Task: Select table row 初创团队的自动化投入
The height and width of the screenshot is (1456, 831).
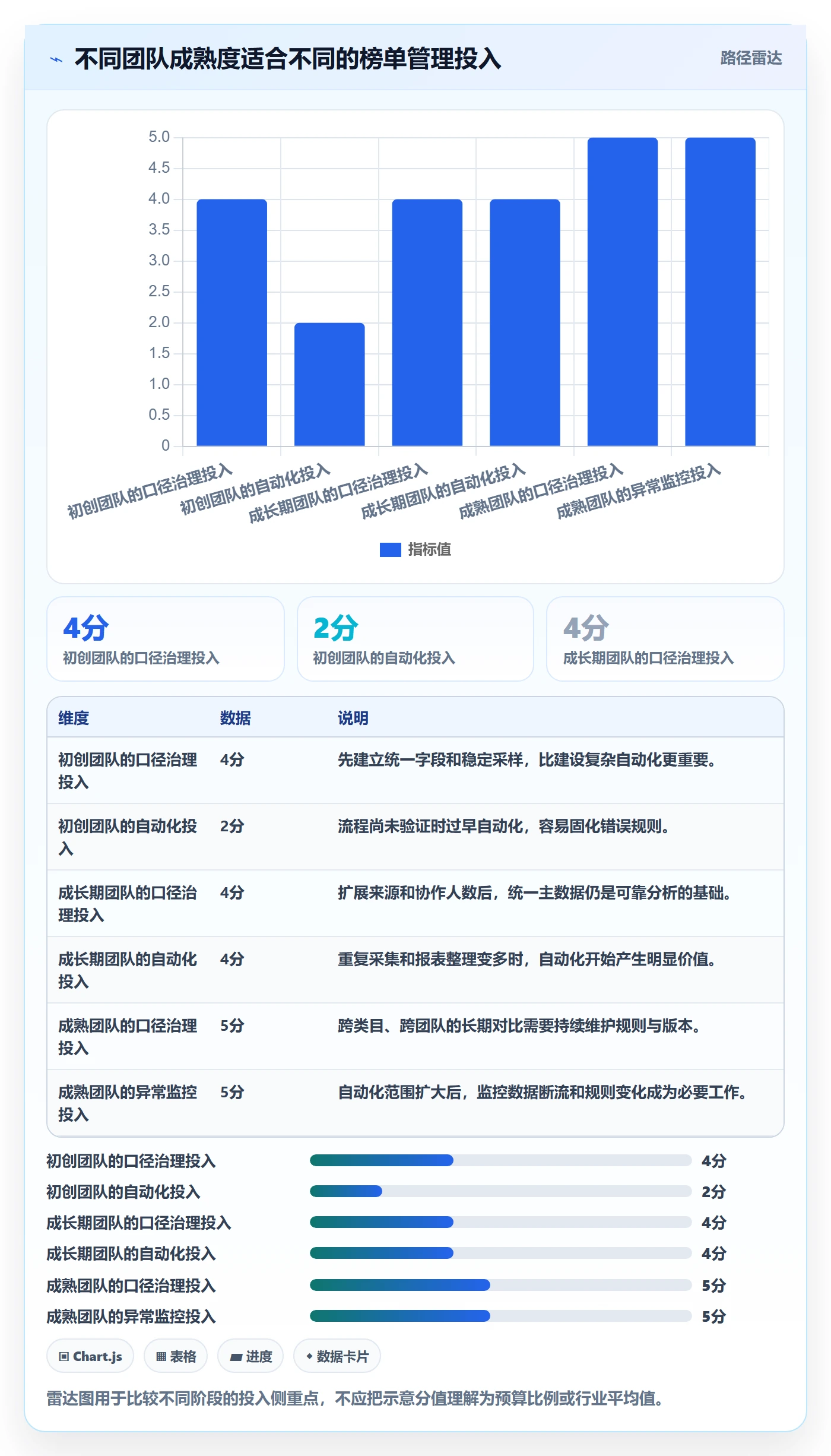Action: point(415,837)
